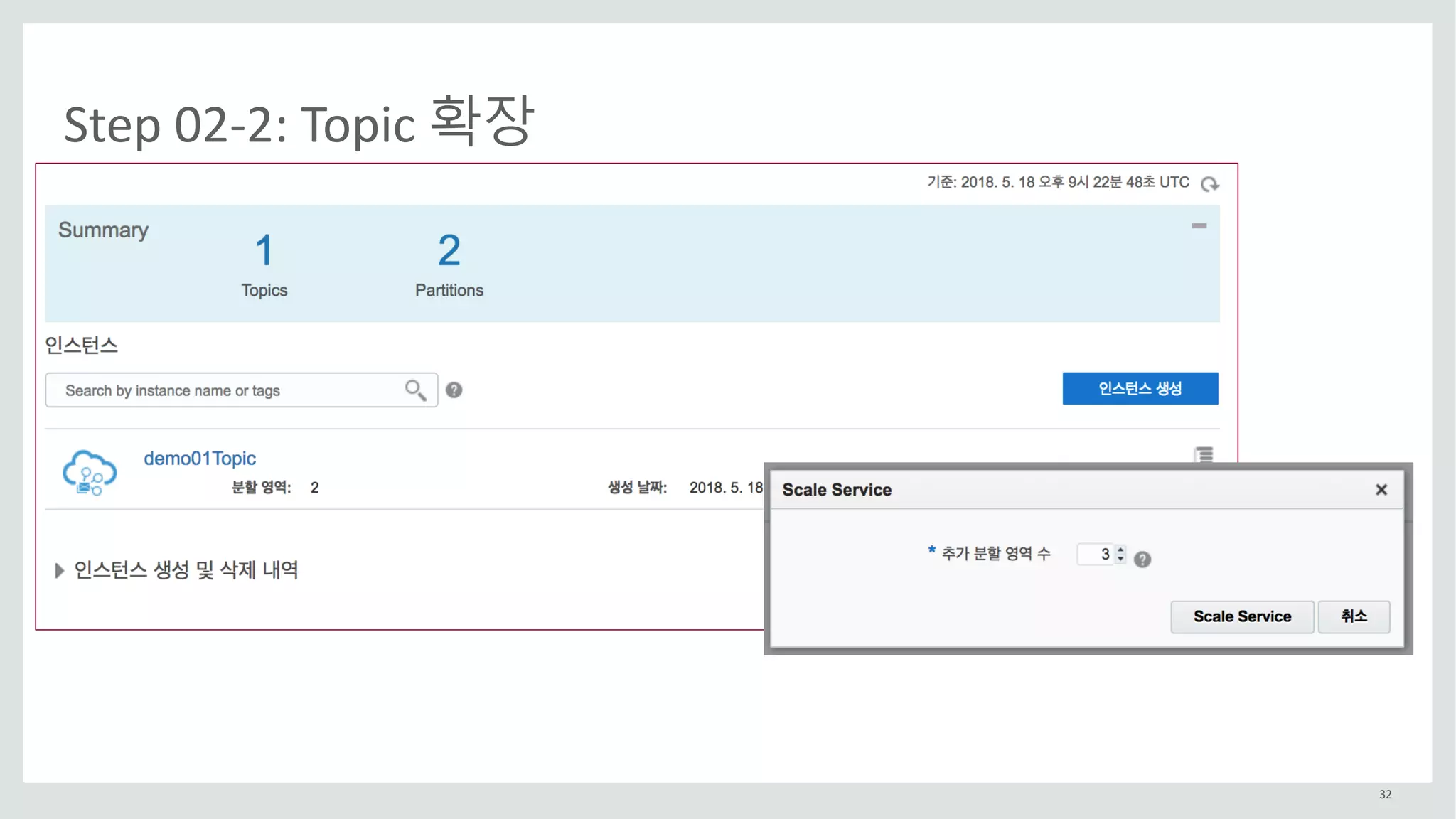This screenshot has width=1456, height=819.
Task: Click the 취소 cancel button
Action: pyautogui.click(x=1354, y=616)
